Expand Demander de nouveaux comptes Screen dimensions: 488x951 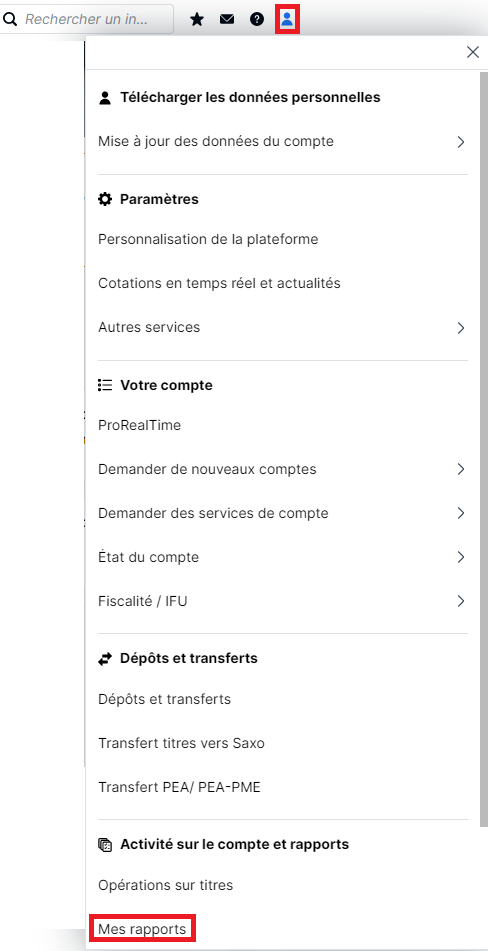pos(282,469)
